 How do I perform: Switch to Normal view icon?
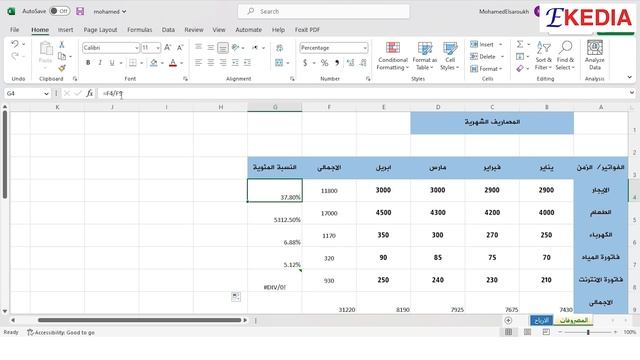[x=509, y=332]
